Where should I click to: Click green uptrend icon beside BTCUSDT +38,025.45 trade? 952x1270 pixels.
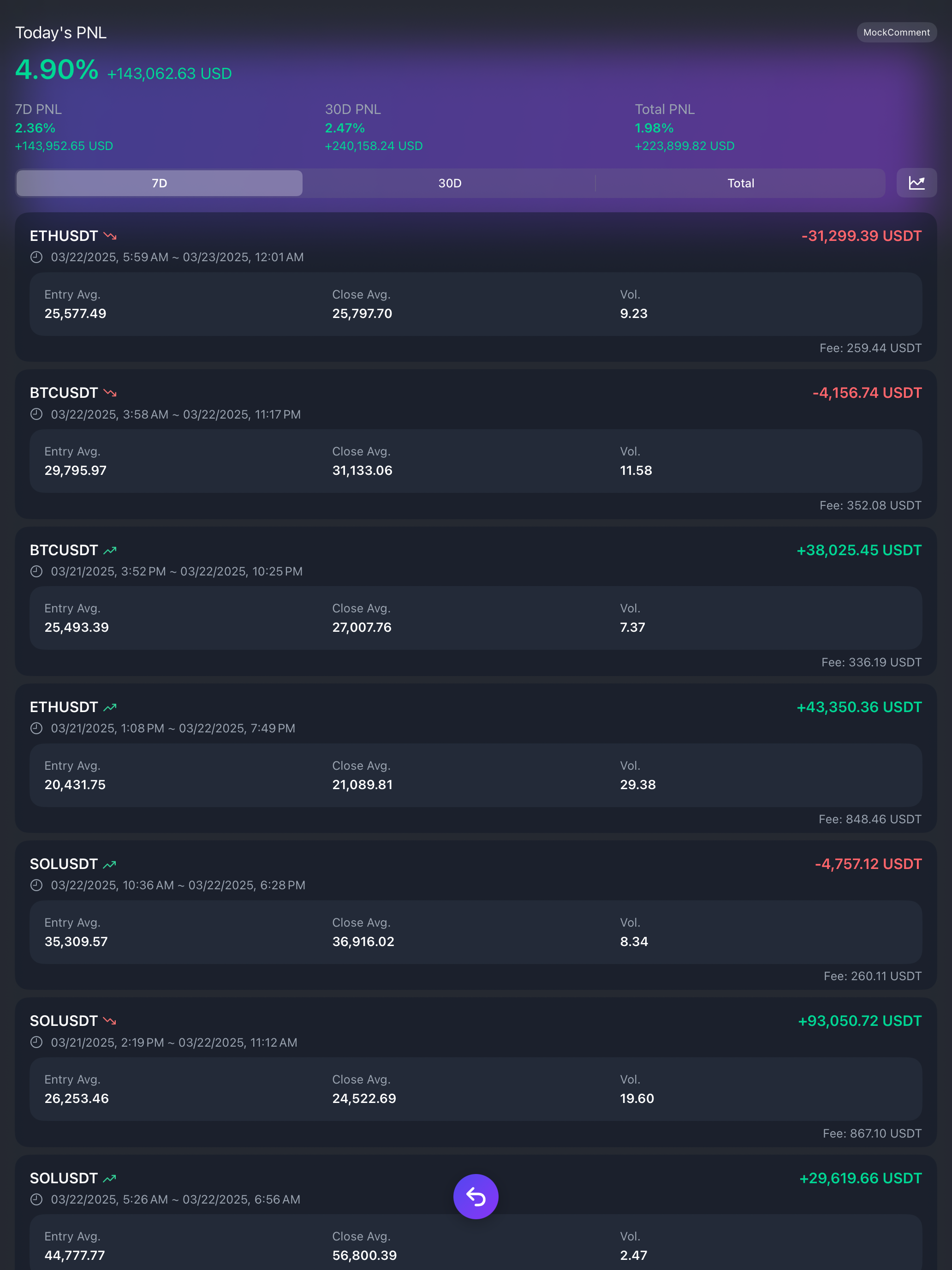(x=110, y=551)
